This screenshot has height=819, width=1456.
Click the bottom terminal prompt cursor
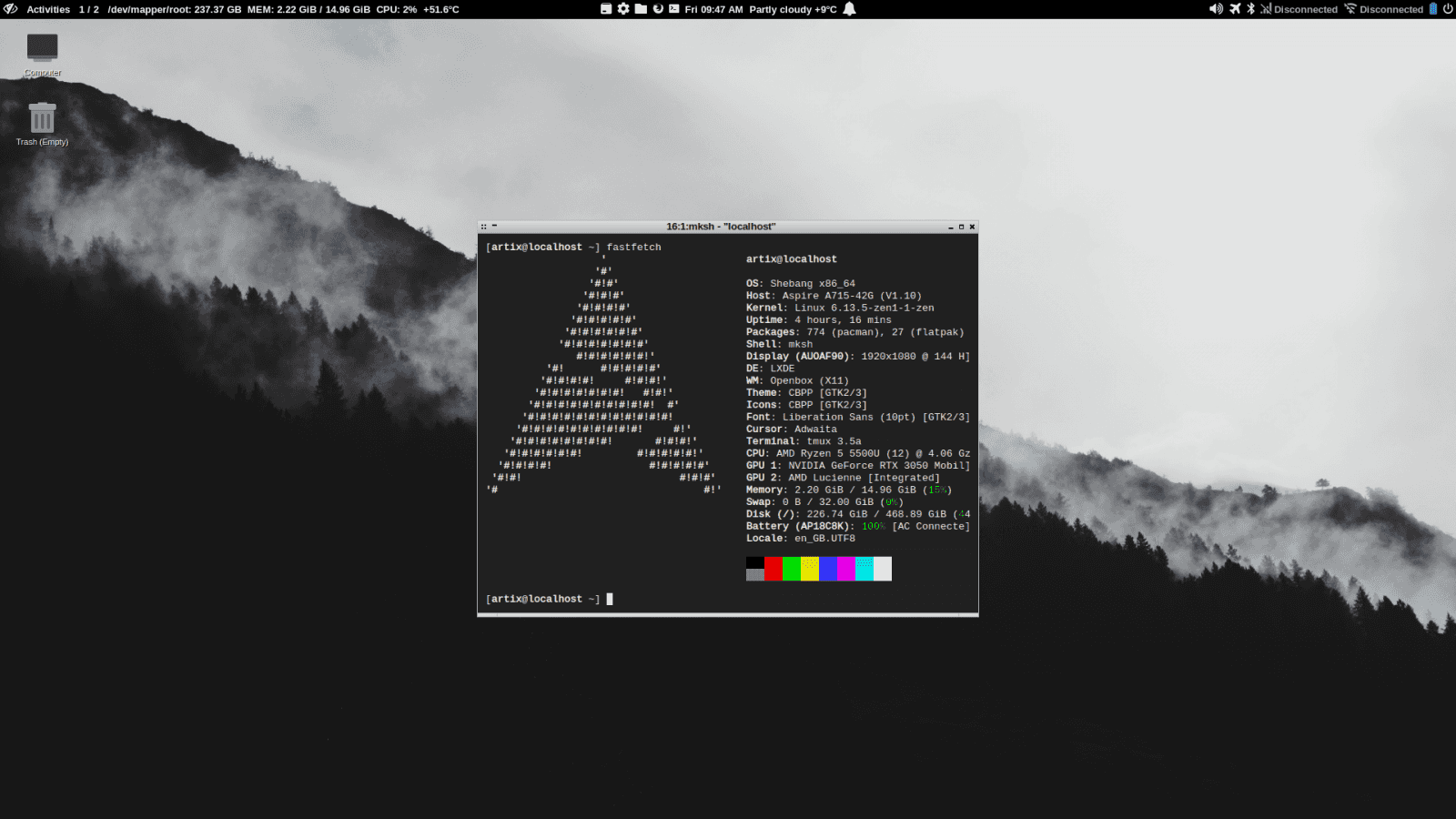(x=610, y=599)
